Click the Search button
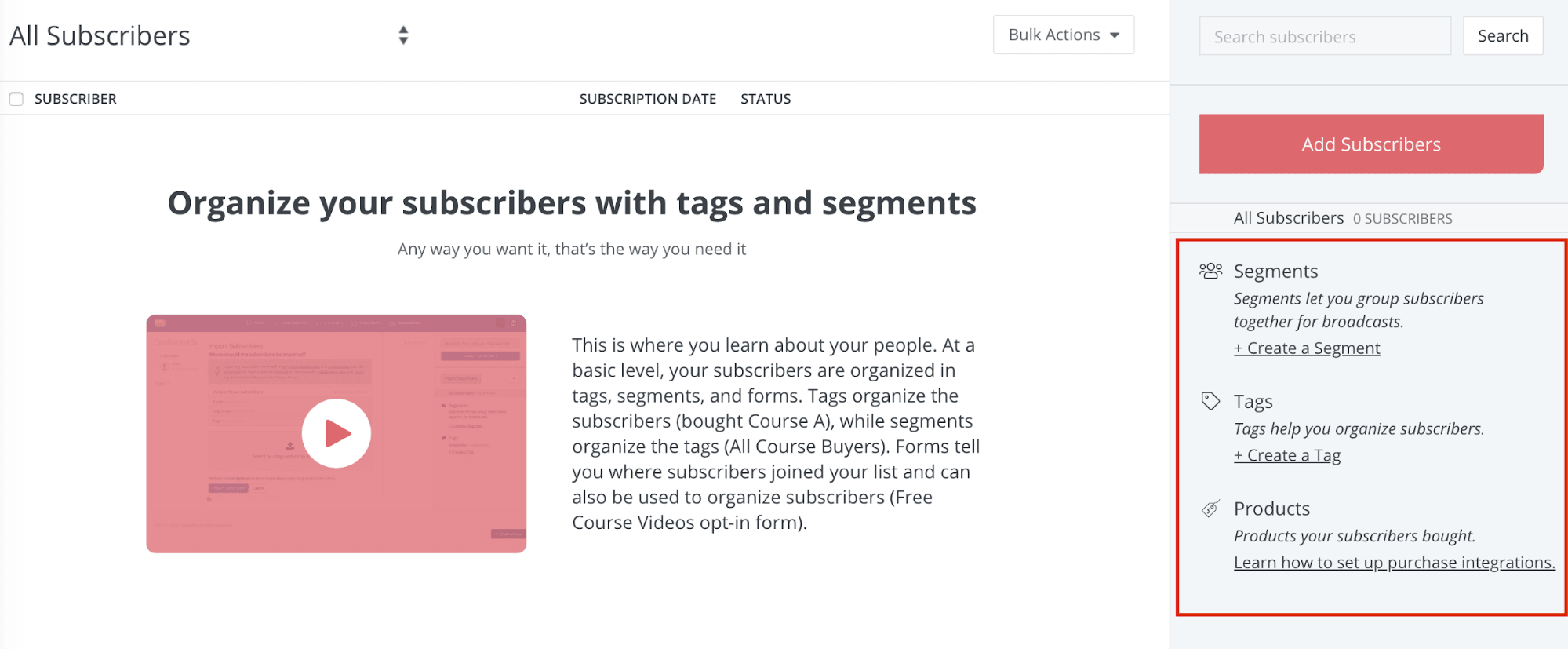This screenshot has height=649, width=1568. [1503, 36]
